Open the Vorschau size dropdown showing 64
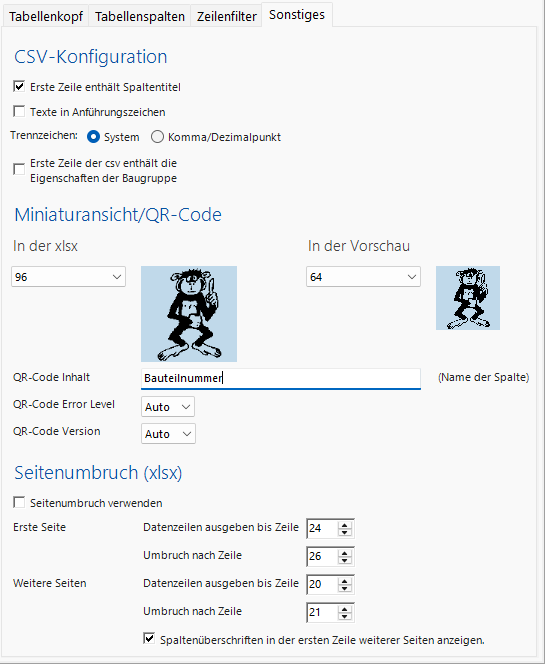This screenshot has height=664, width=545. tap(363, 277)
